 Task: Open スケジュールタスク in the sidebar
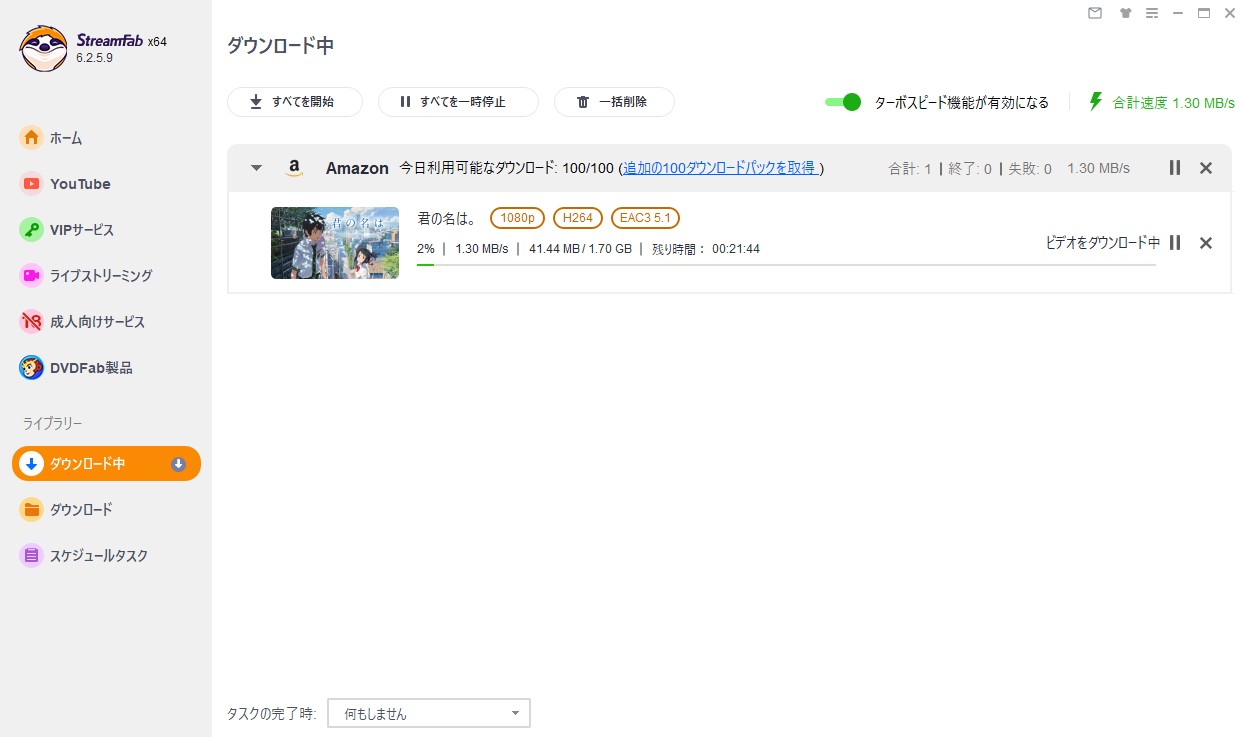pos(98,556)
